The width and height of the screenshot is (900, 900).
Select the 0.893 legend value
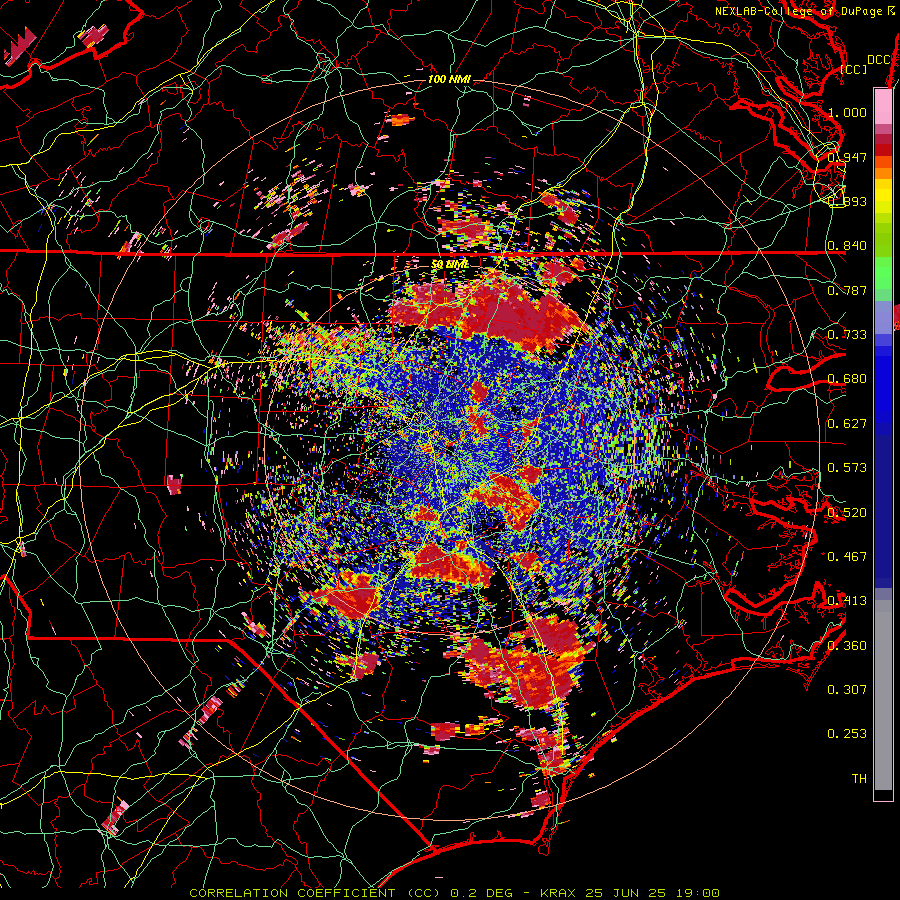(847, 201)
